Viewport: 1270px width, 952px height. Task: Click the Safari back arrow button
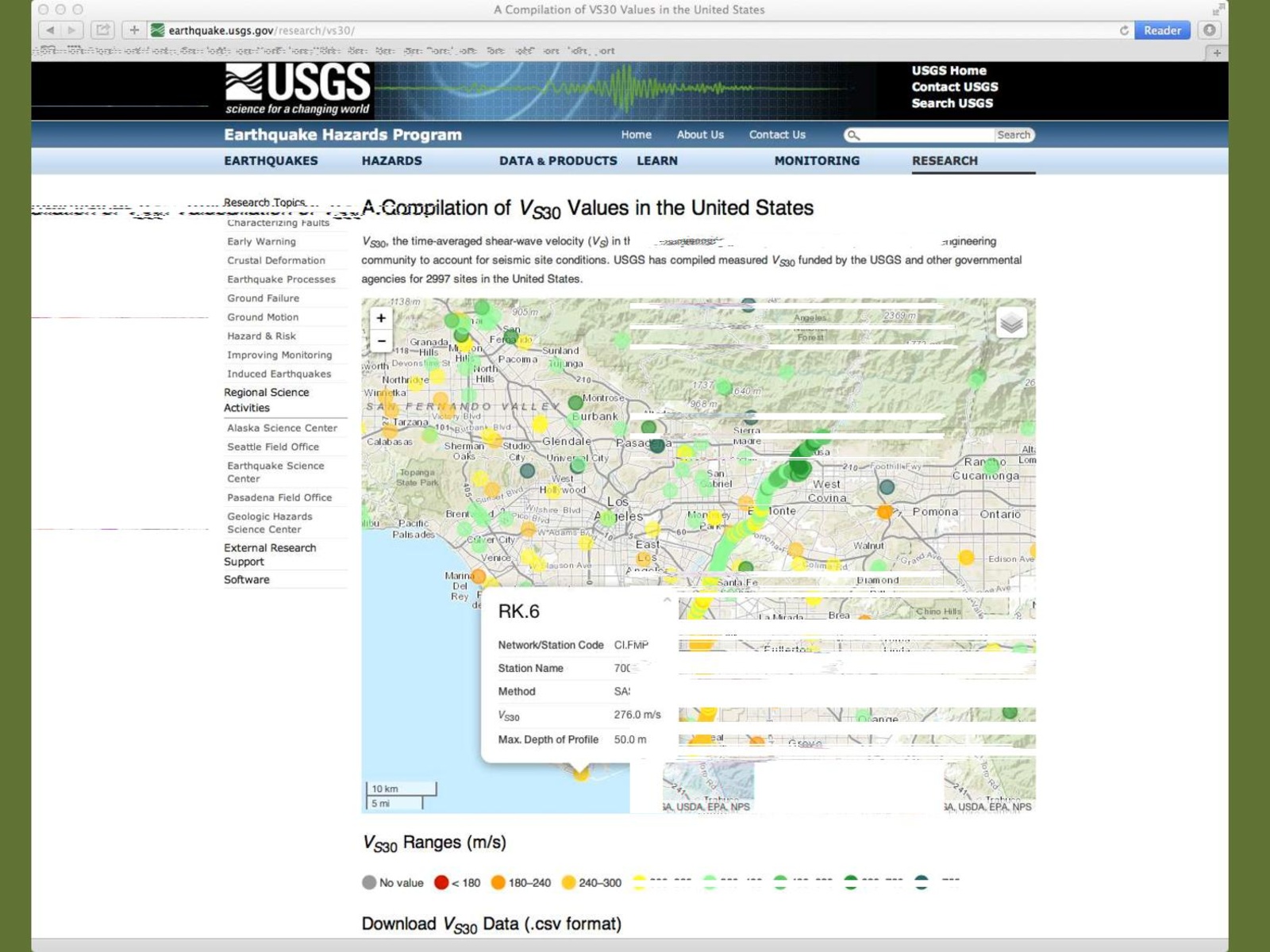point(50,30)
